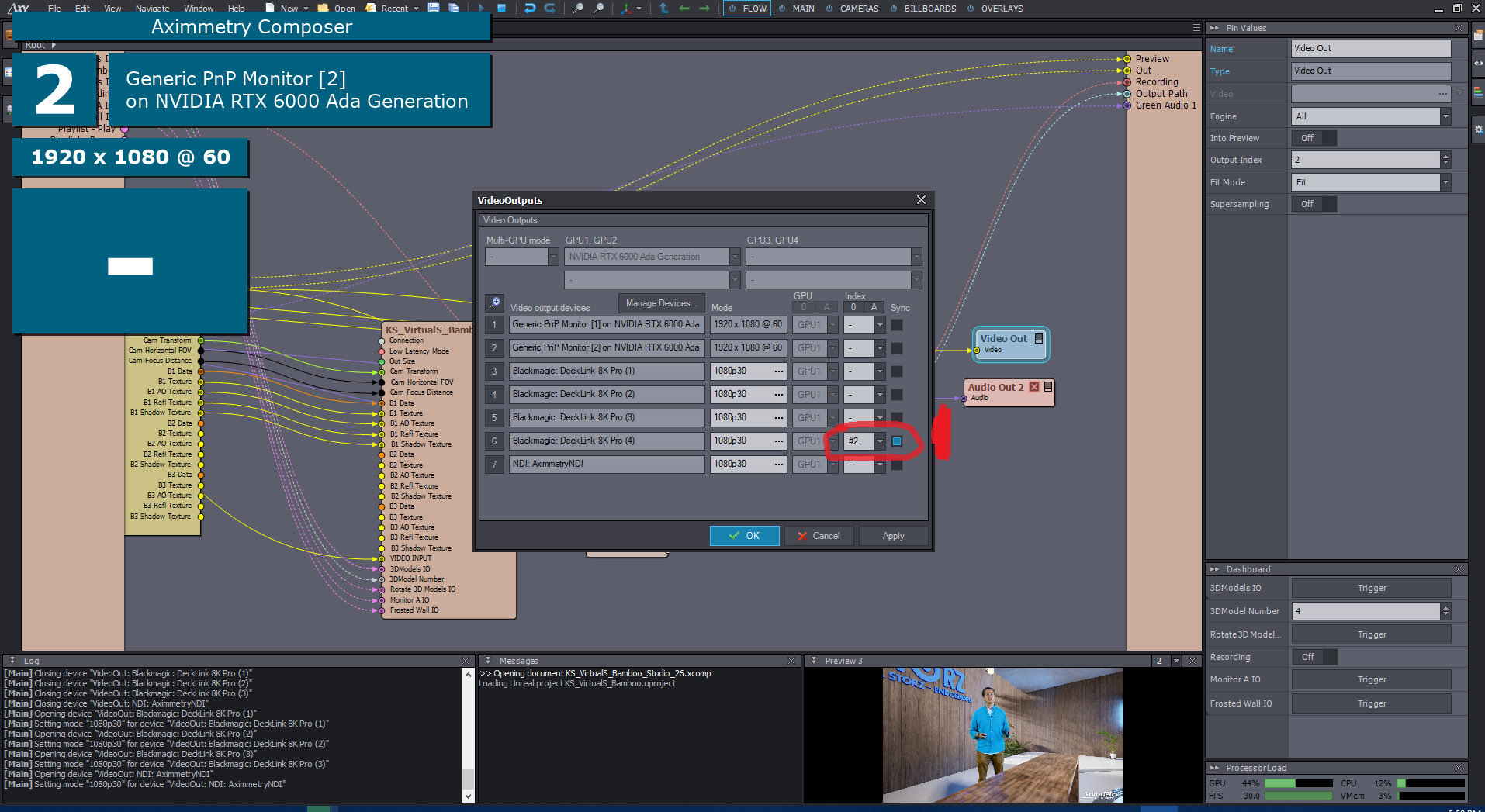Screen dimensions: 1485x812
Task: Click the Frosted Wall IO Trigger button
Action: 1371,703
